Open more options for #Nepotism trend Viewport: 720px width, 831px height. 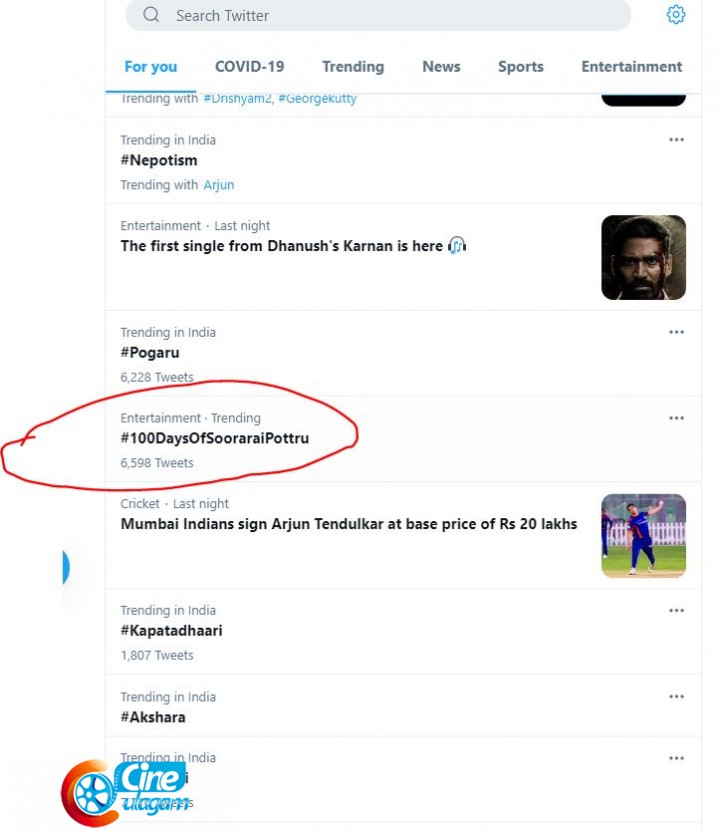(677, 140)
